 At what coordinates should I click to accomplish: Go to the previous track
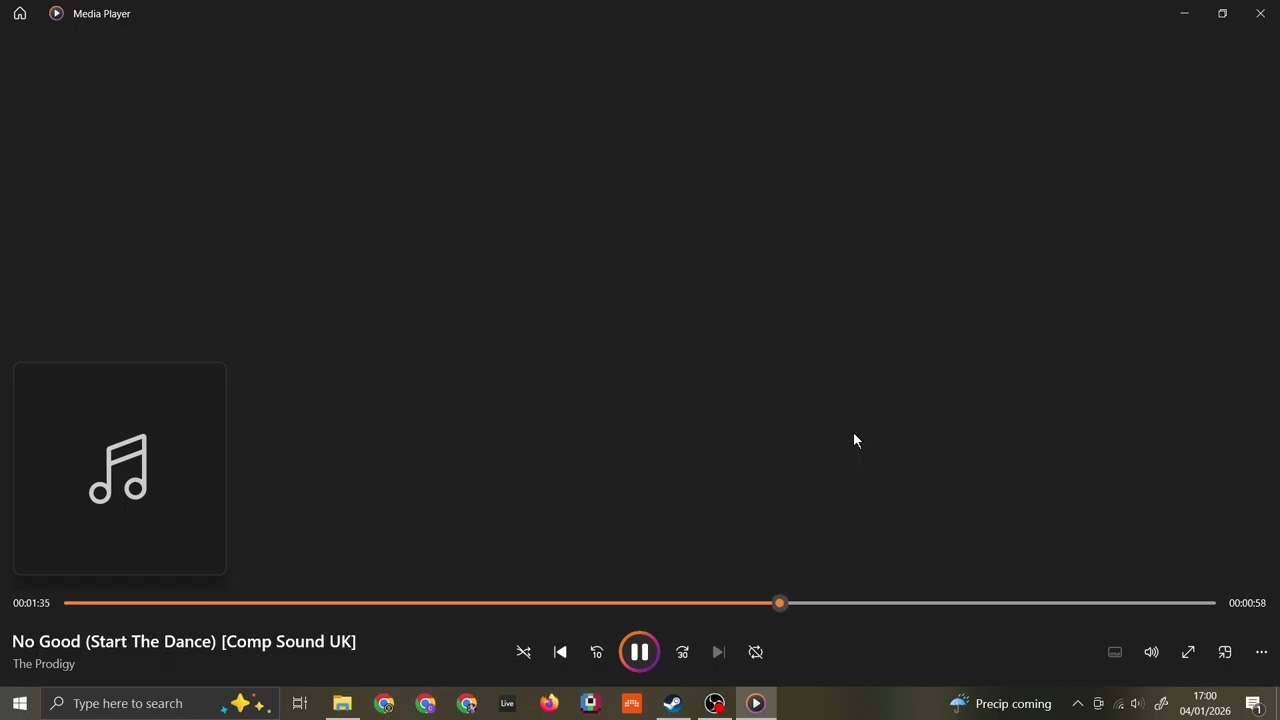[x=560, y=652]
